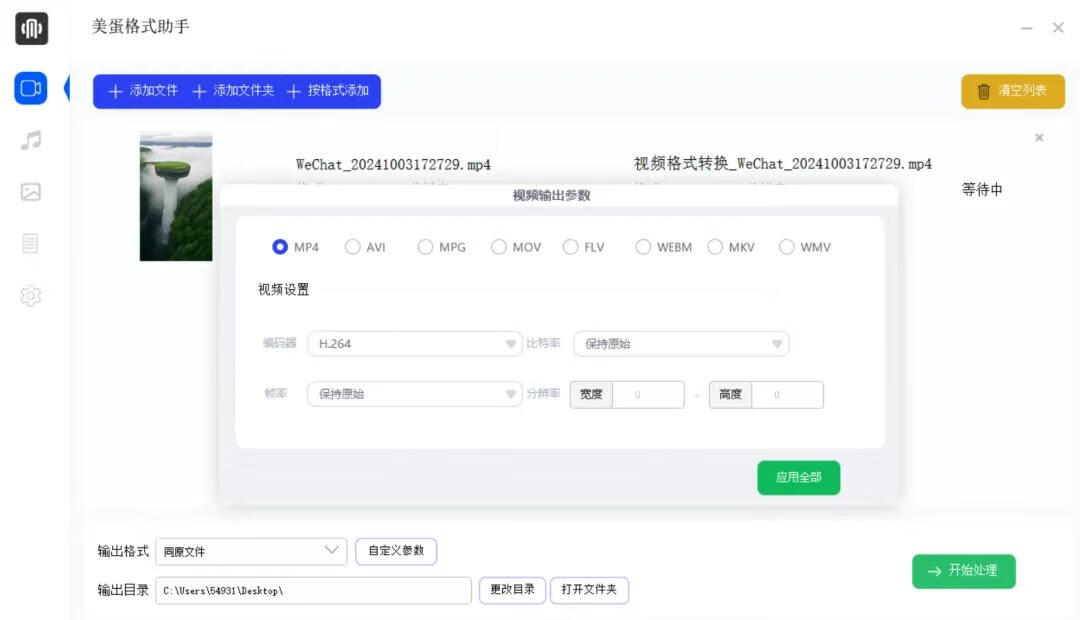Image resolution: width=1080 pixels, height=620 pixels.
Task: Open the 编码器 H.264 encoder dropdown
Action: (x=415, y=344)
